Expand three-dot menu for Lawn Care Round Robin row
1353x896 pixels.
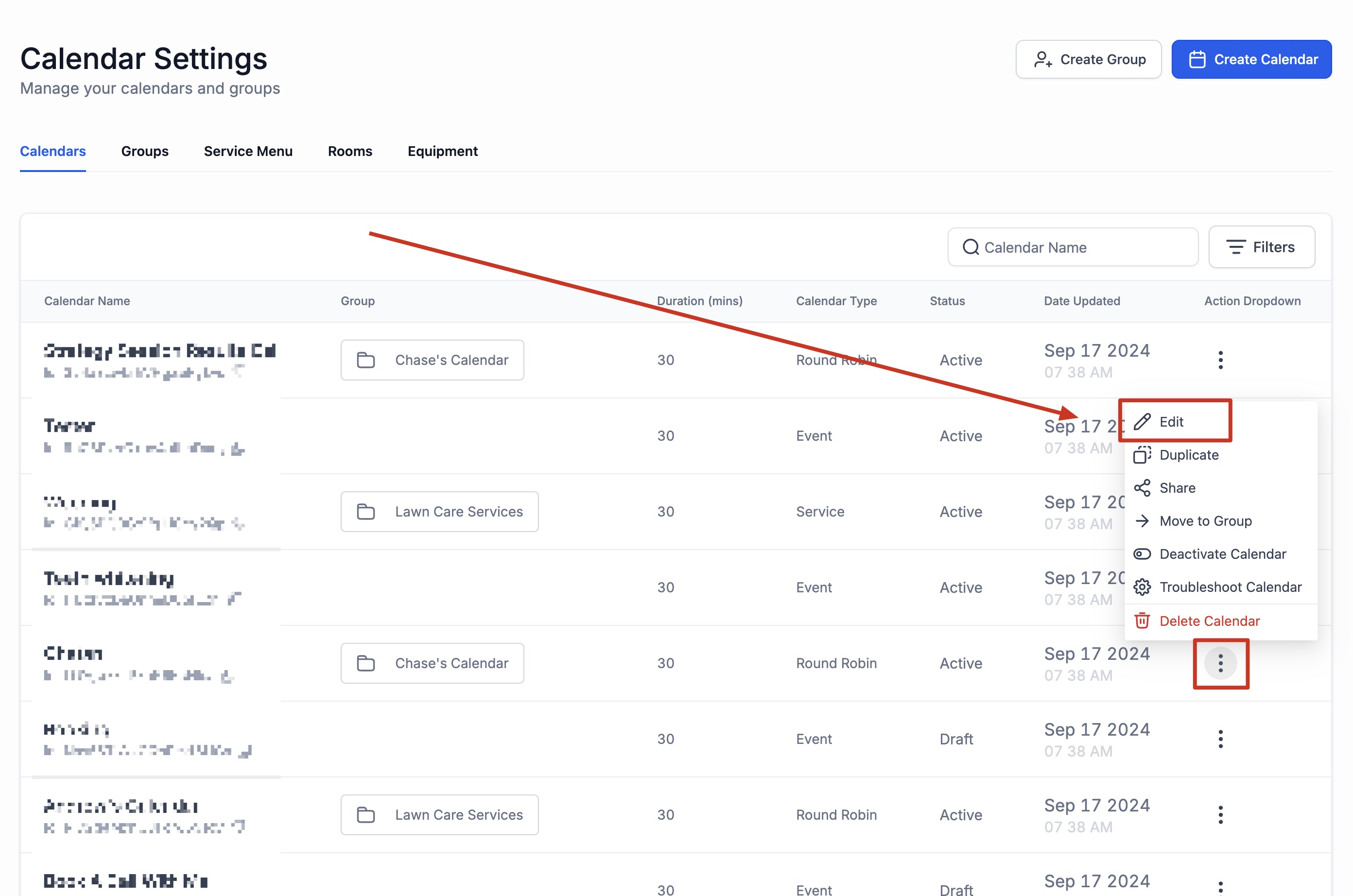coord(1220,815)
